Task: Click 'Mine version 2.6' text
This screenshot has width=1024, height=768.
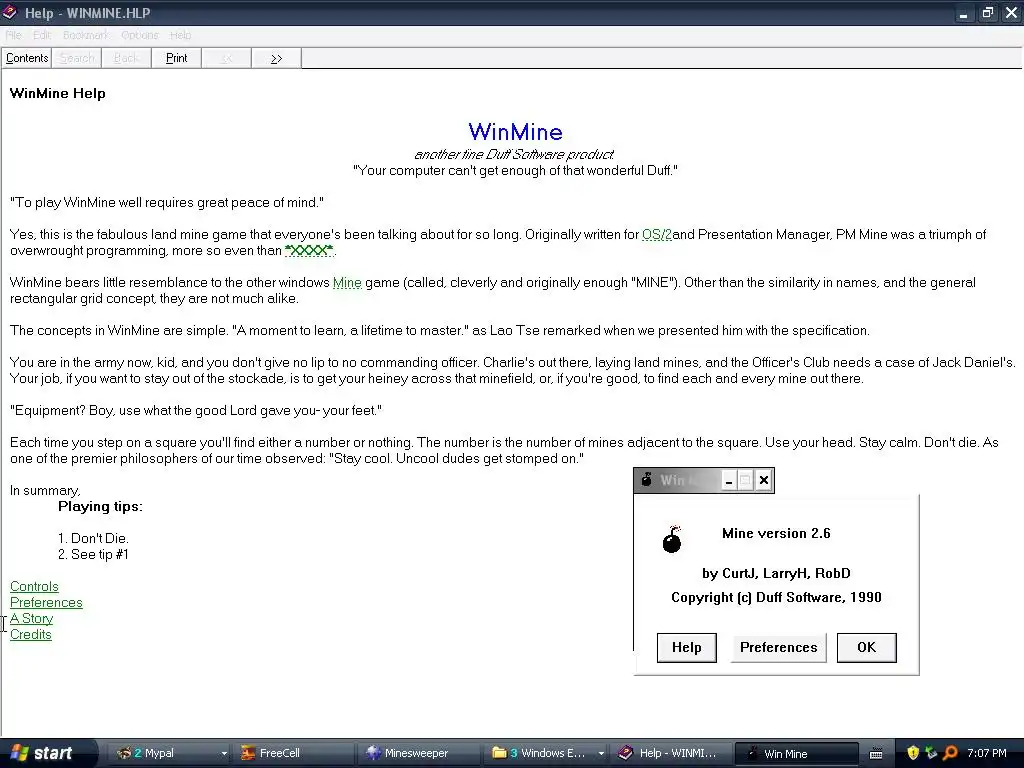Action: click(776, 534)
